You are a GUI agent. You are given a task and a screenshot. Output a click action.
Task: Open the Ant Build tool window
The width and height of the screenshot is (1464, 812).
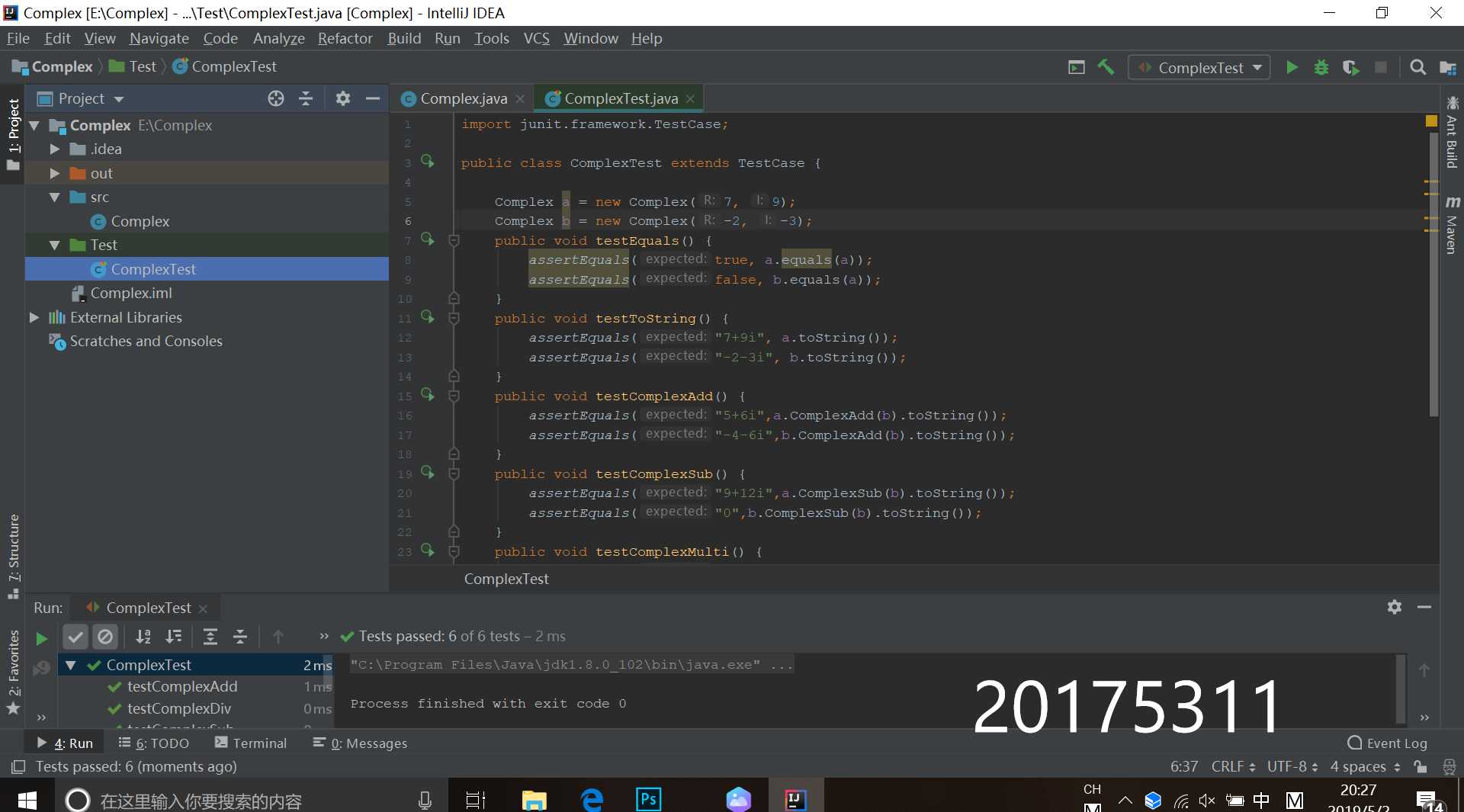click(1452, 133)
